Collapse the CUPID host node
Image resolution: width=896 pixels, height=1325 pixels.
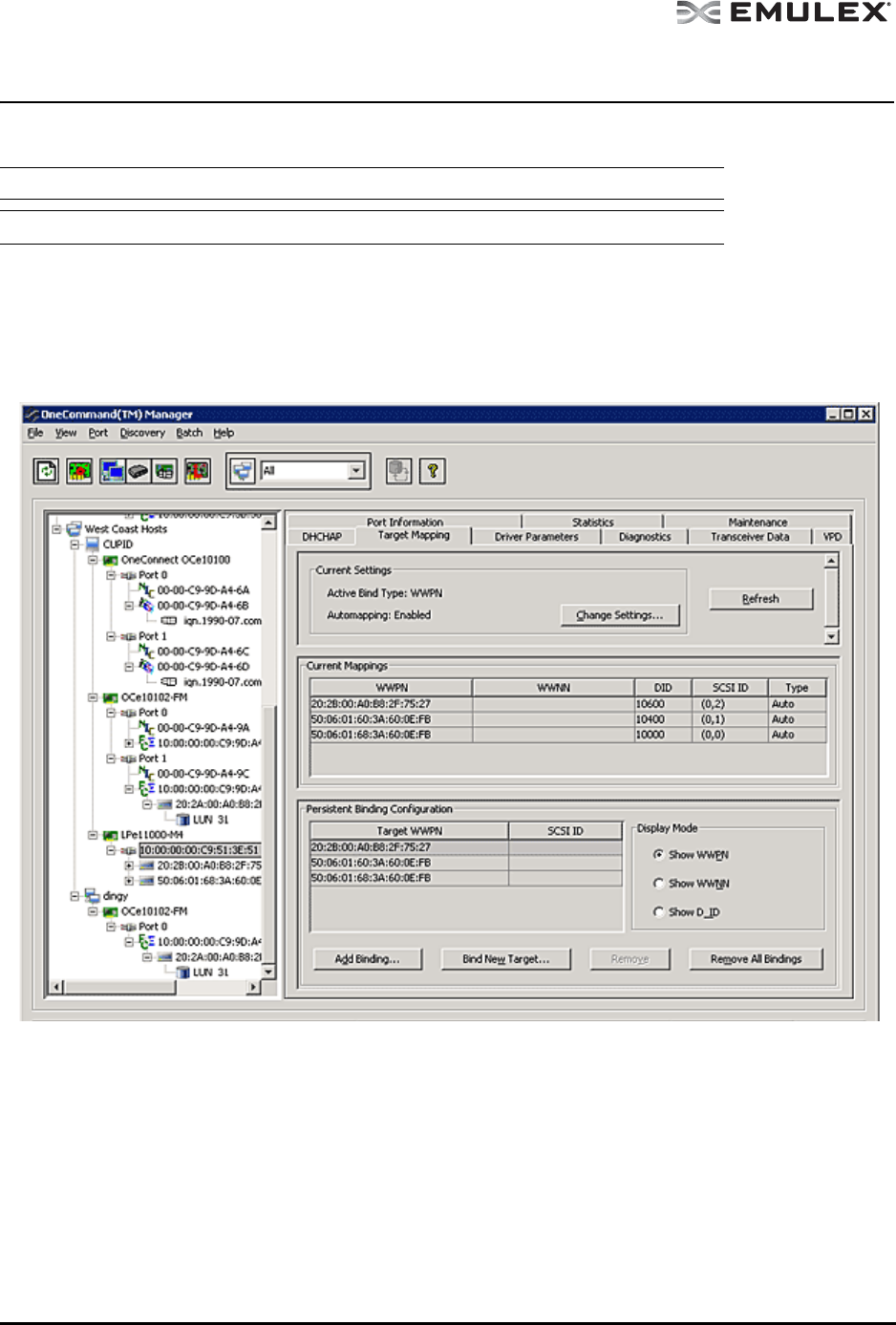point(75,544)
